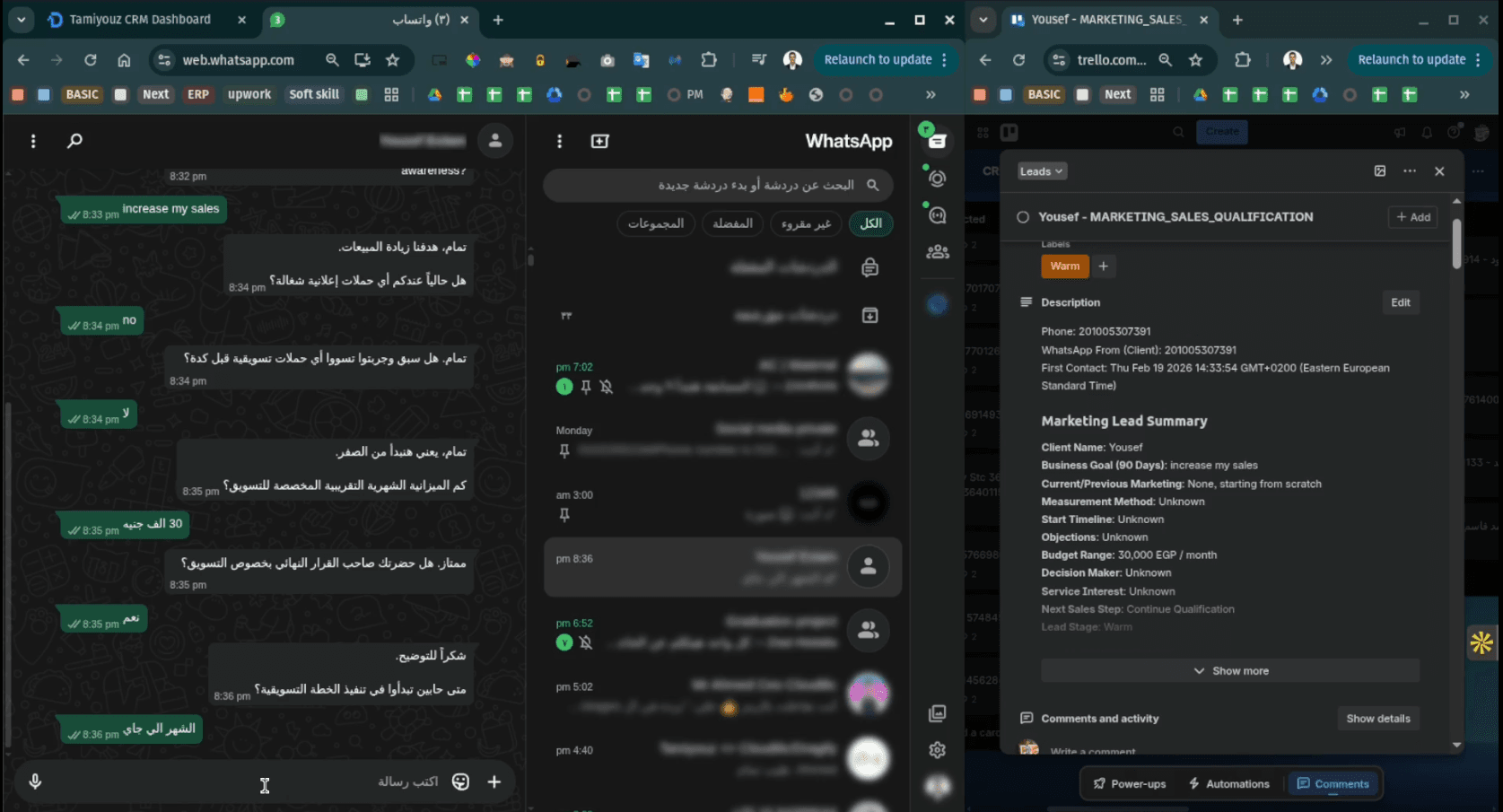The height and width of the screenshot is (812, 1503).
Task: Bookmark web.whatsapp.com with star icon
Action: (x=392, y=60)
